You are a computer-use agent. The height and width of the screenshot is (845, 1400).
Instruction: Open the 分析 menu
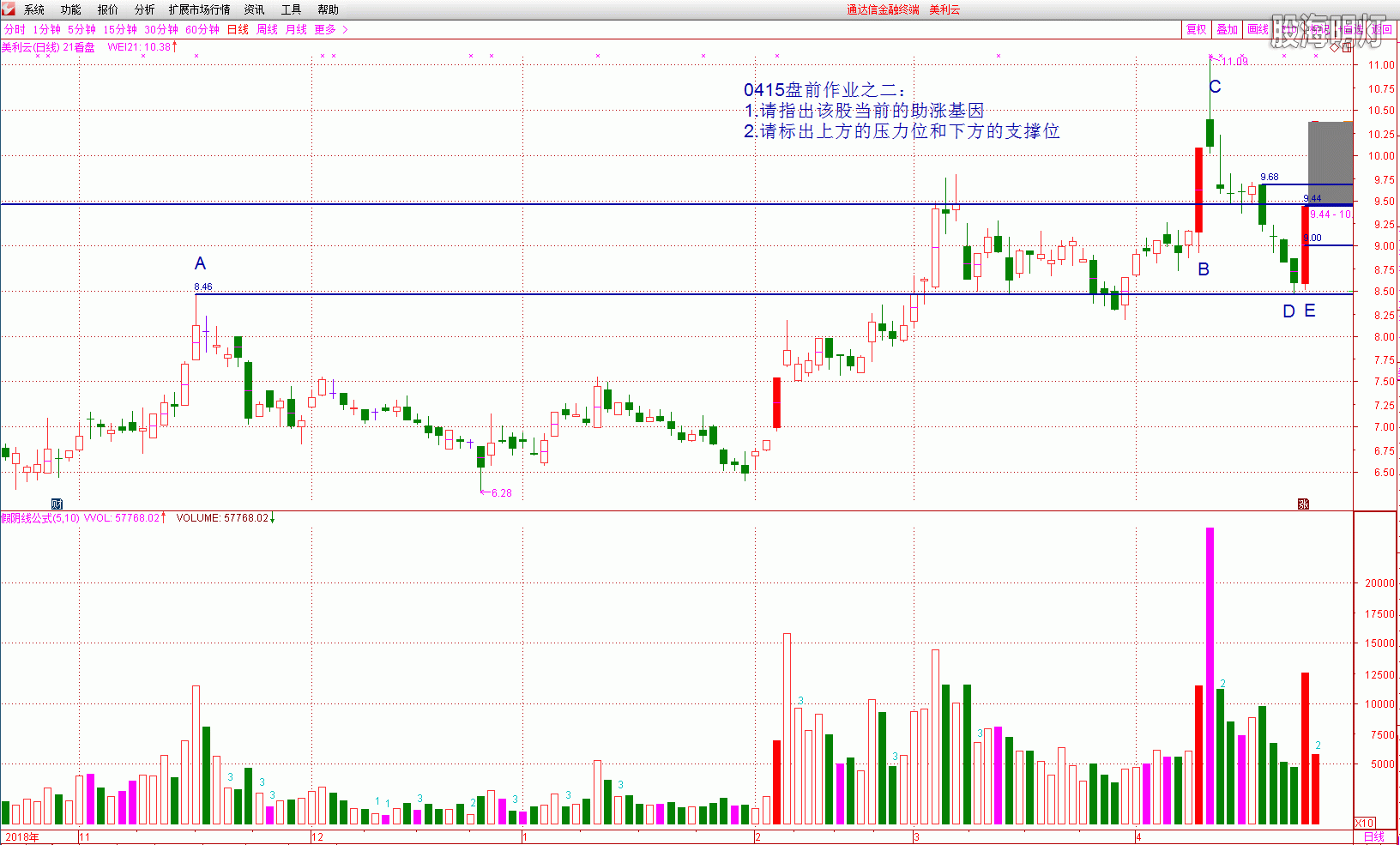(x=145, y=9)
